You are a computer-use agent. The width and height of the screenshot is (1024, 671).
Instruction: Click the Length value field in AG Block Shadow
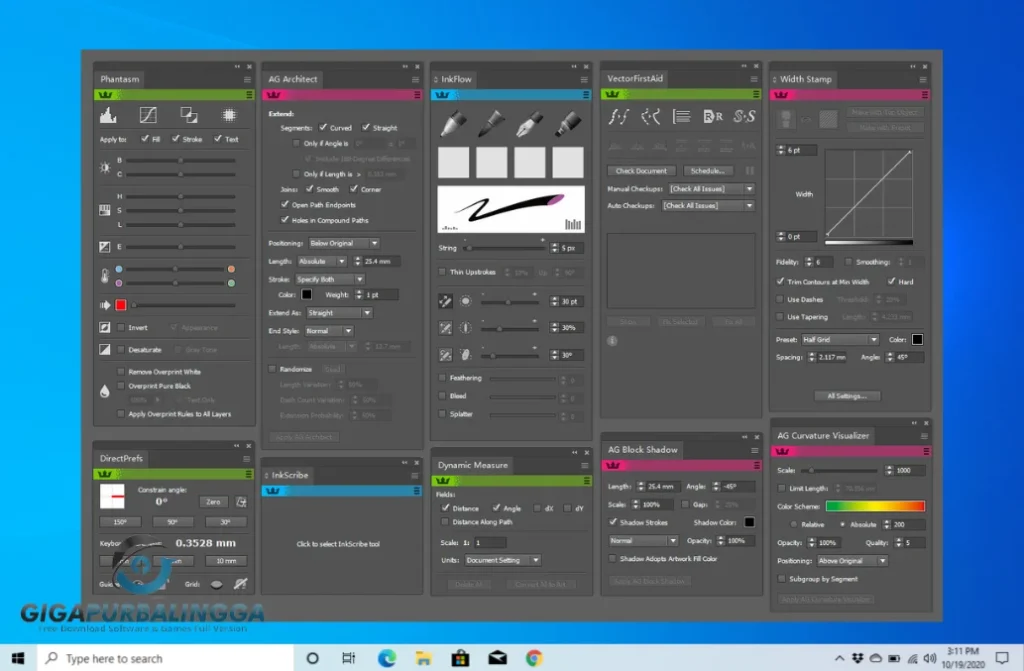(x=661, y=485)
